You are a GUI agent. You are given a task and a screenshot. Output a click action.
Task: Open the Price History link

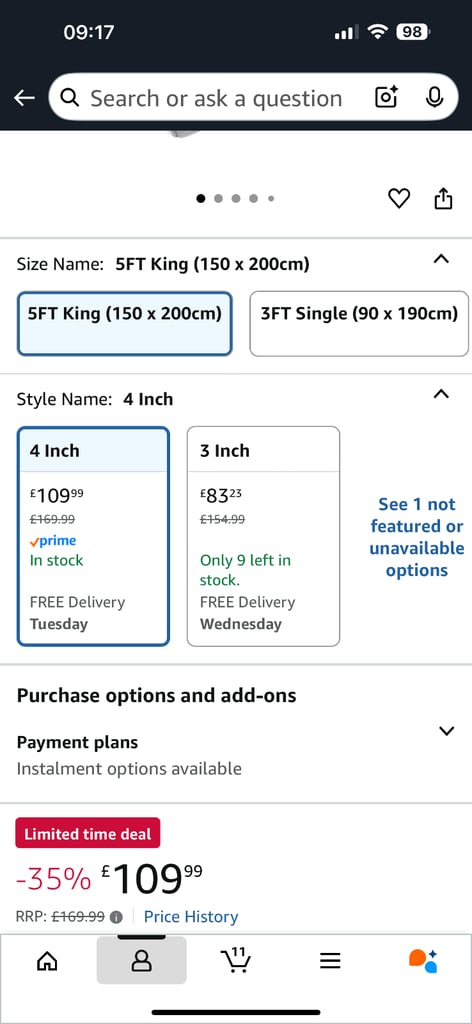pos(191,917)
